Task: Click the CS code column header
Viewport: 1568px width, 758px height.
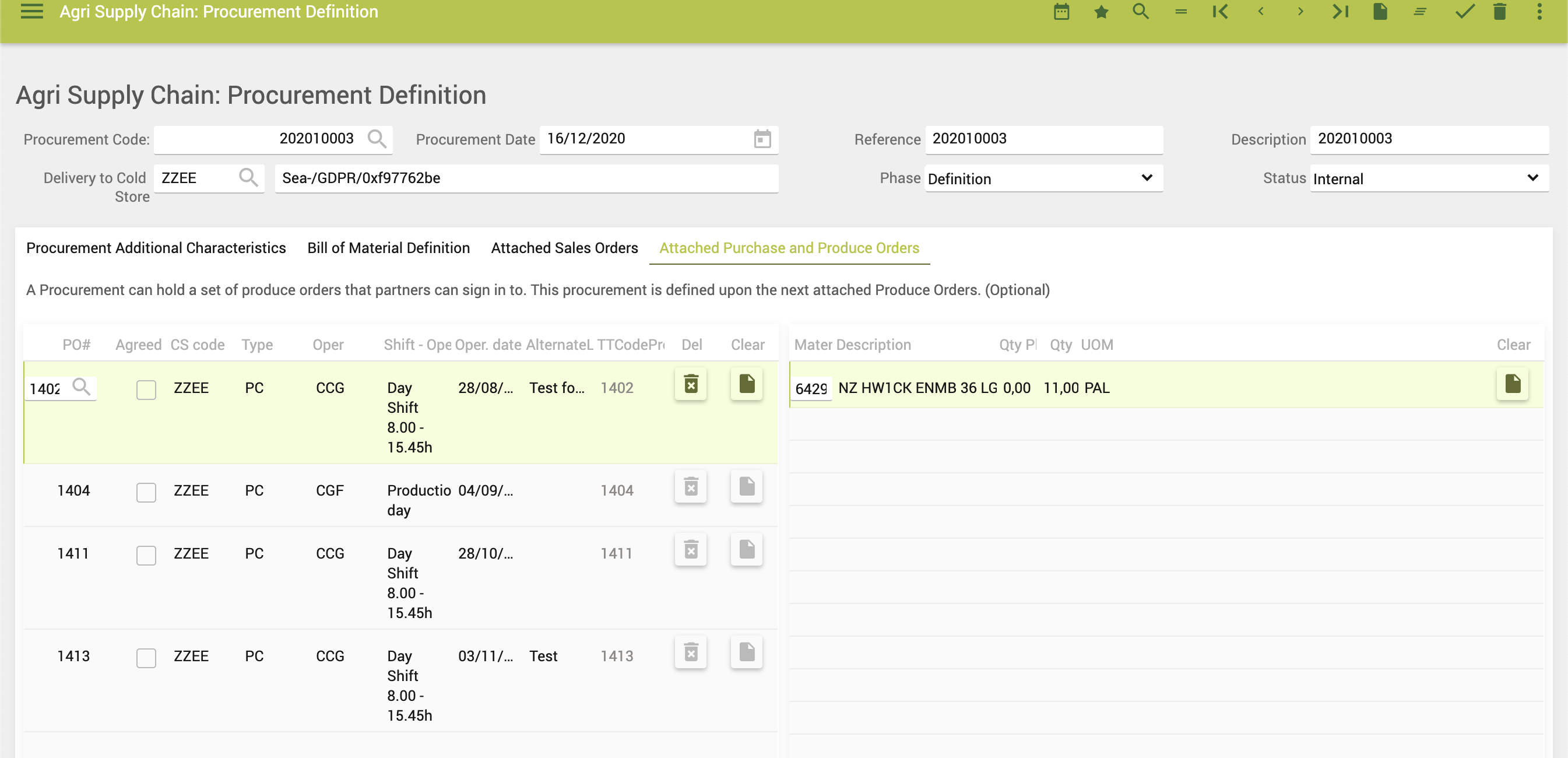Action: tap(197, 345)
